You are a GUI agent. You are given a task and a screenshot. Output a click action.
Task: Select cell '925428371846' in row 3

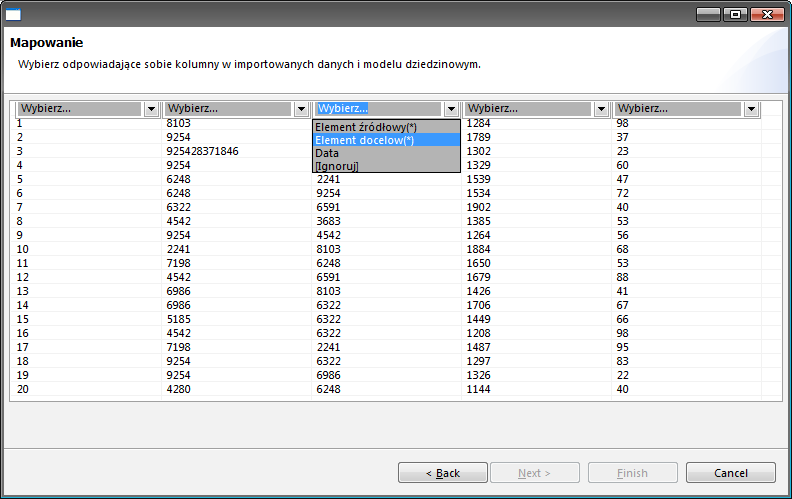click(x=203, y=151)
